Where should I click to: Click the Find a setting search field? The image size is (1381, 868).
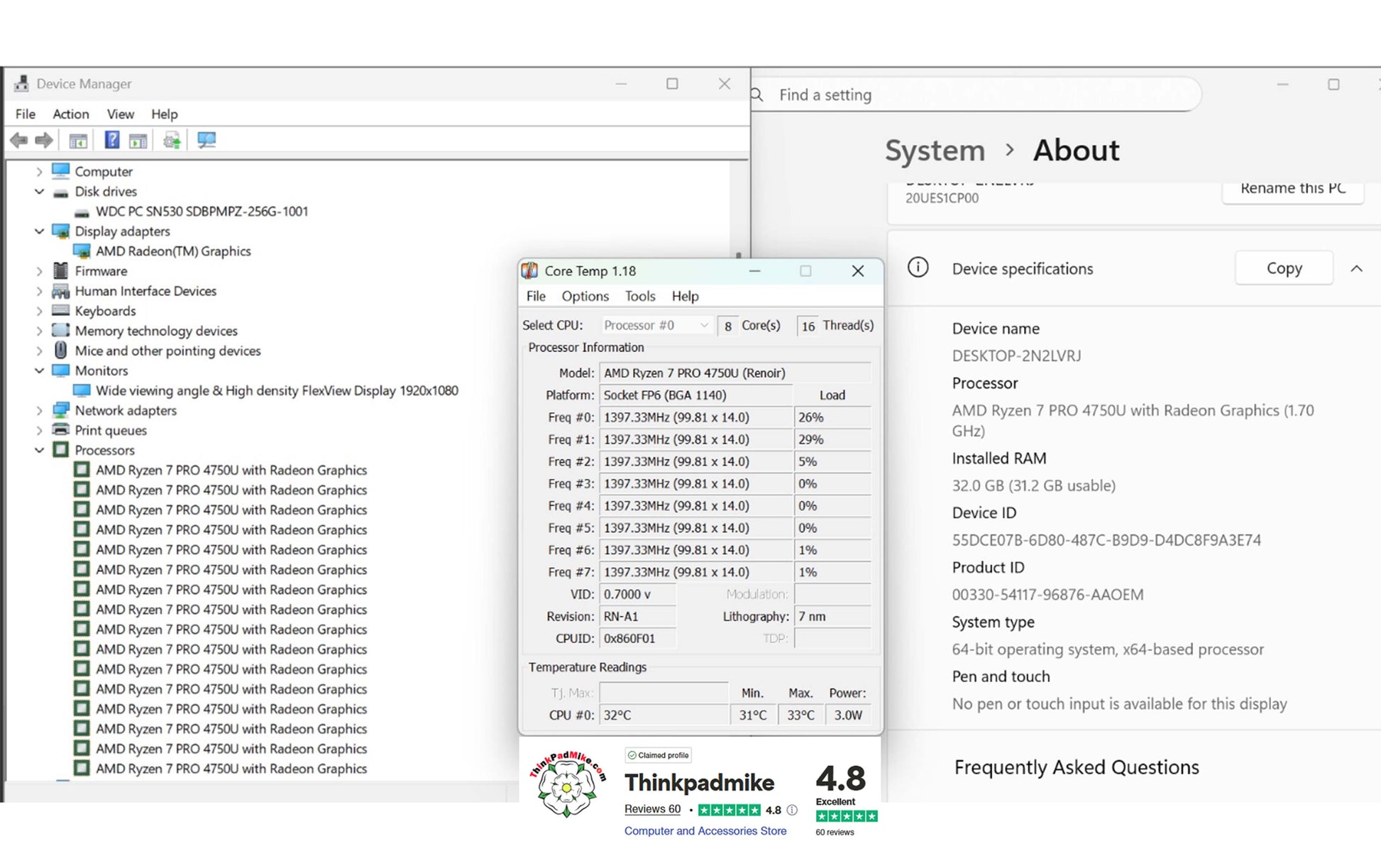(x=976, y=94)
